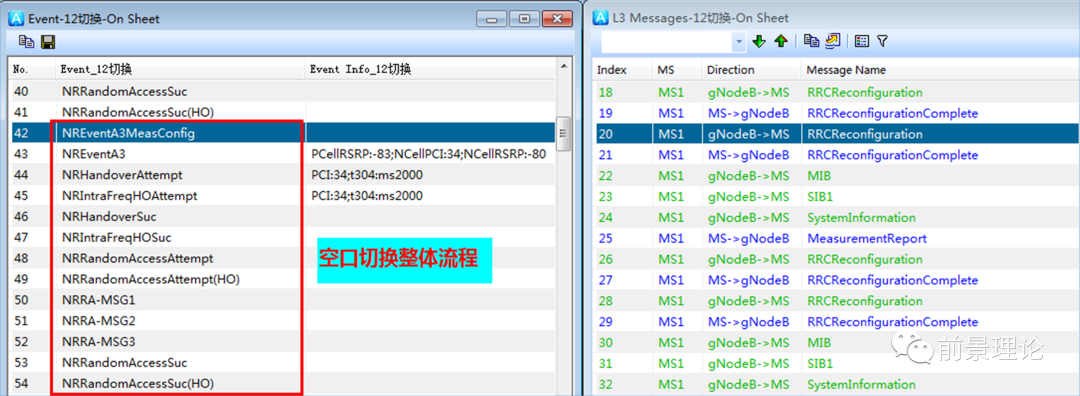The image size is (1080, 396).
Task: Click the Event_12切换 column header
Action: point(180,69)
